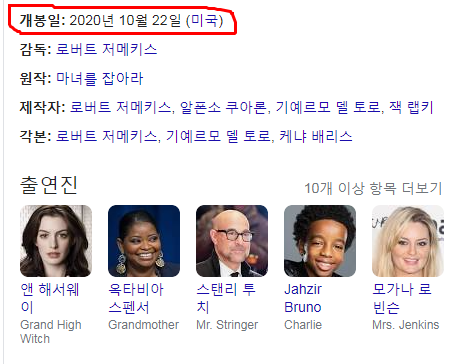
Task: Open the photo above Jahzir Bruno
Action: [320, 241]
